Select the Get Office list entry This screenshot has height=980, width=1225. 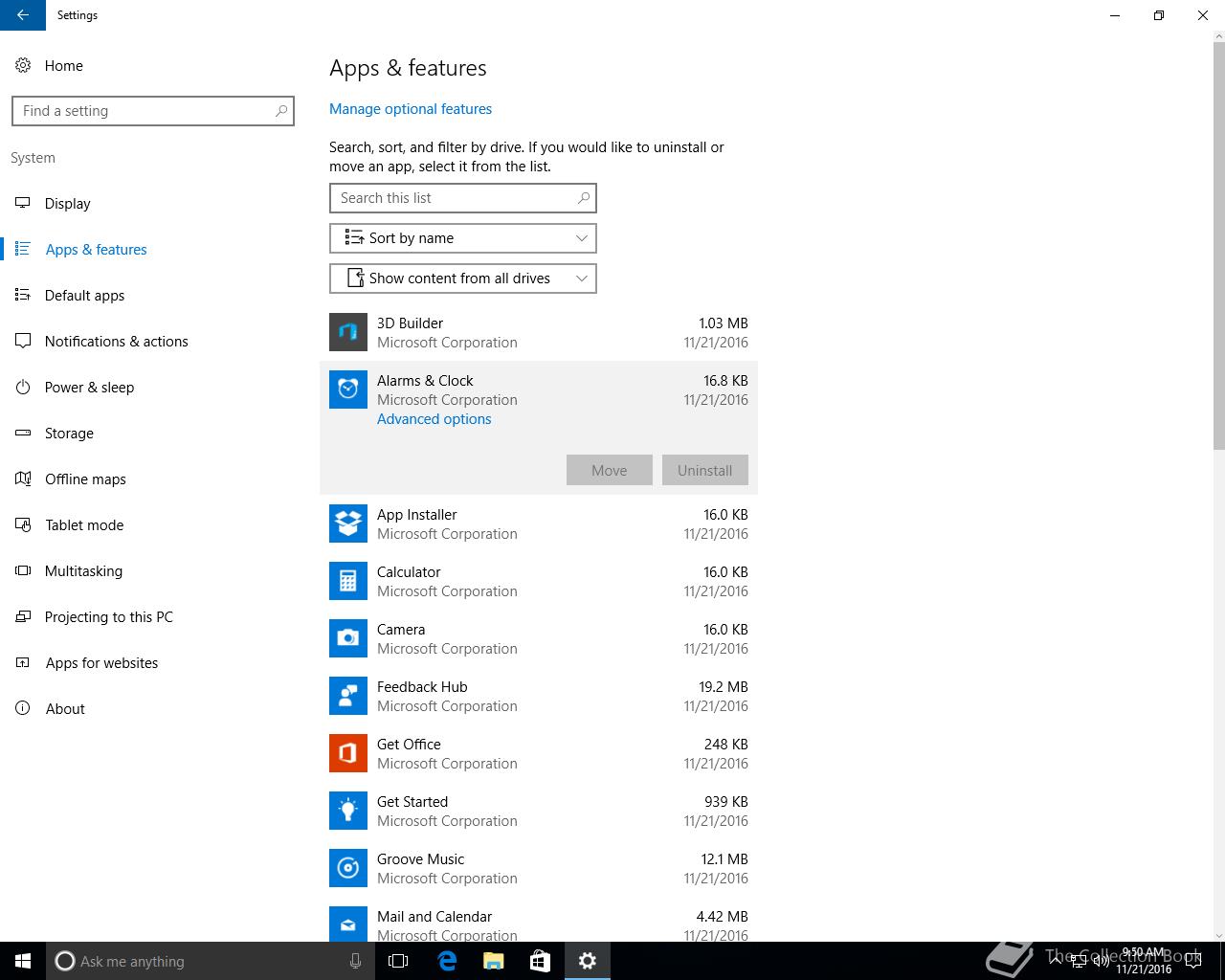[x=539, y=753]
